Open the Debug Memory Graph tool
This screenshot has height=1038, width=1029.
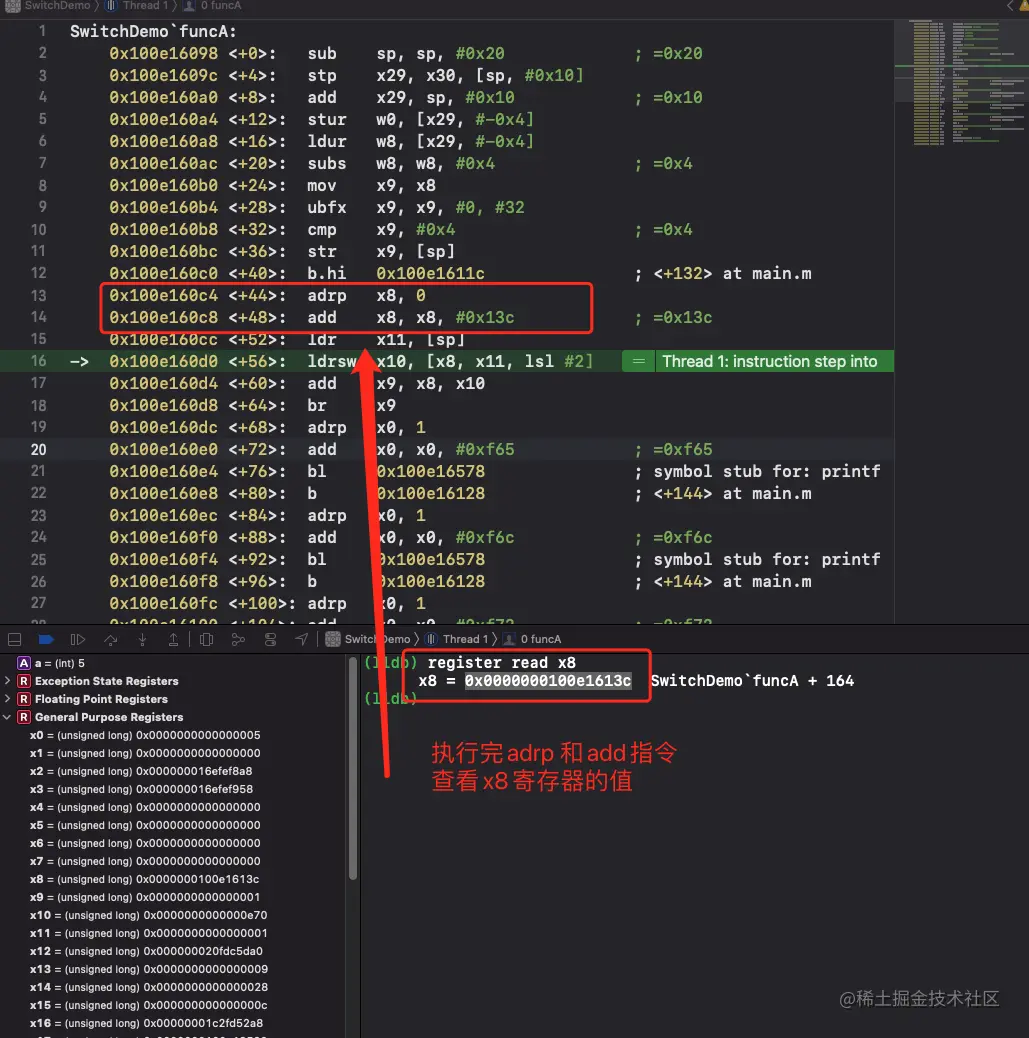point(238,638)
